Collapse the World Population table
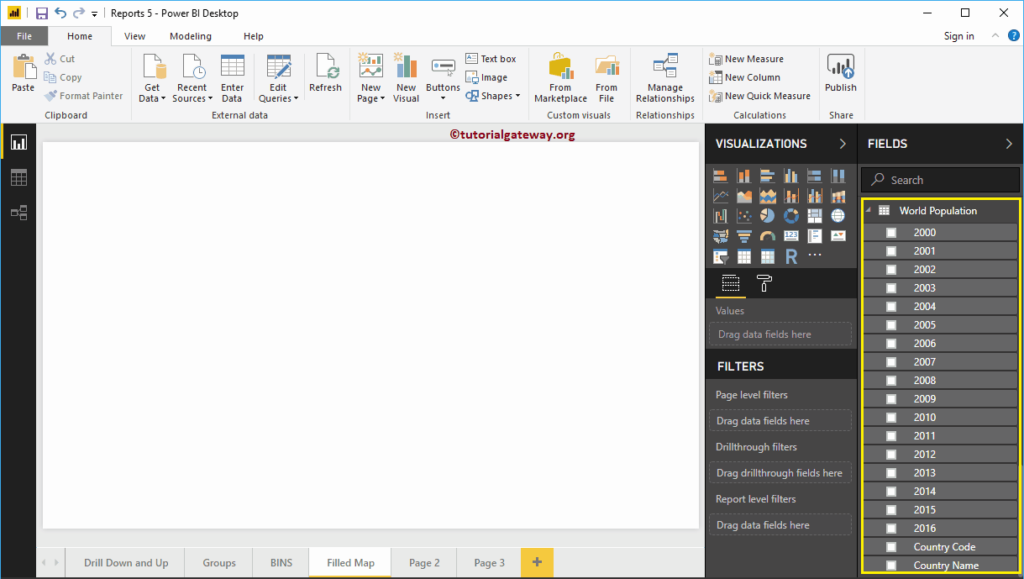 869,210
